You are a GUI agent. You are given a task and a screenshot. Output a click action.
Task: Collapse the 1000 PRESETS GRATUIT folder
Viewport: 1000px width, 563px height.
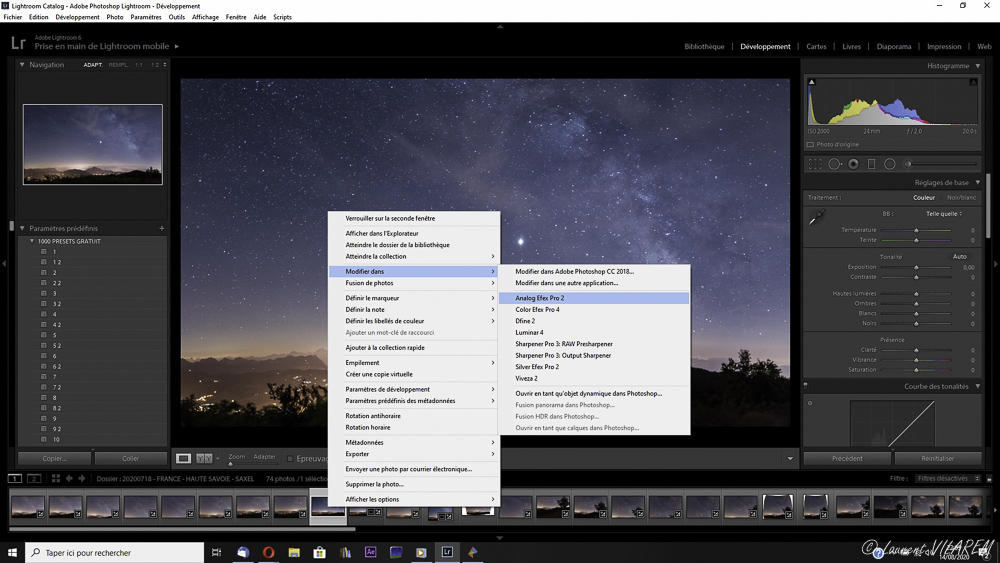coord(31,241)
